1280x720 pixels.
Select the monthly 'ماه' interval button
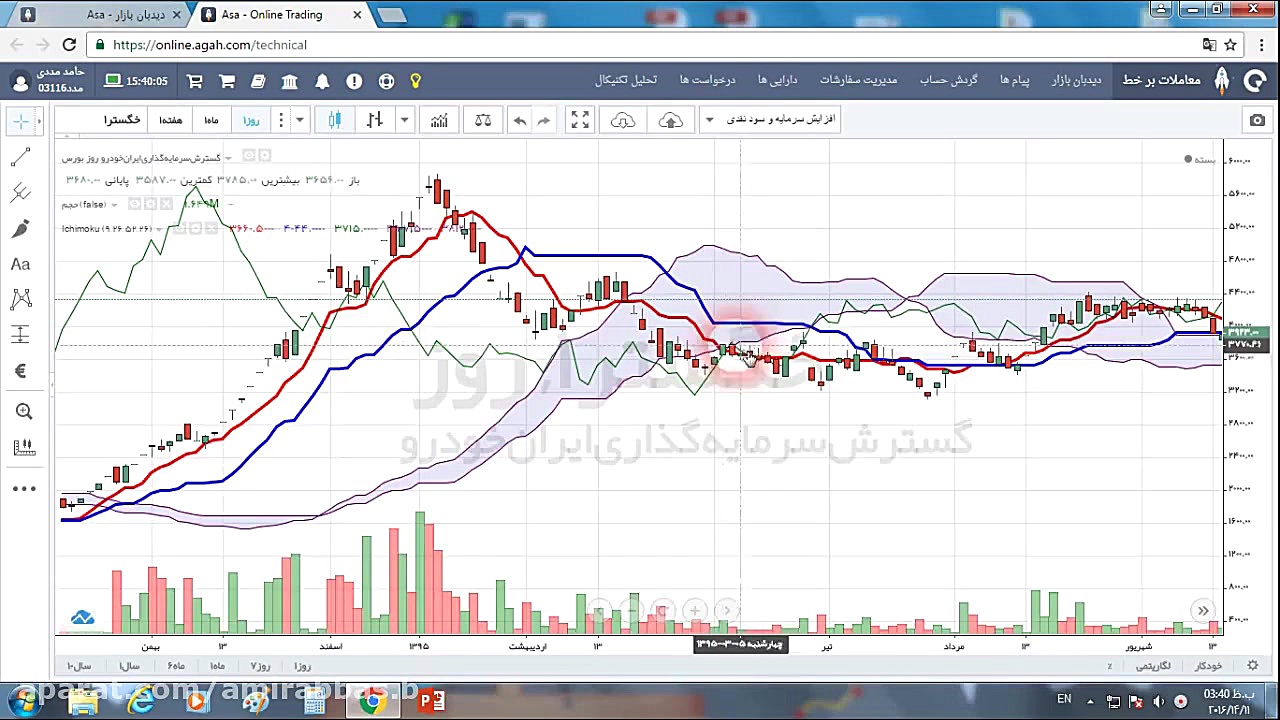pyautogui.click(x=211, y=120)
